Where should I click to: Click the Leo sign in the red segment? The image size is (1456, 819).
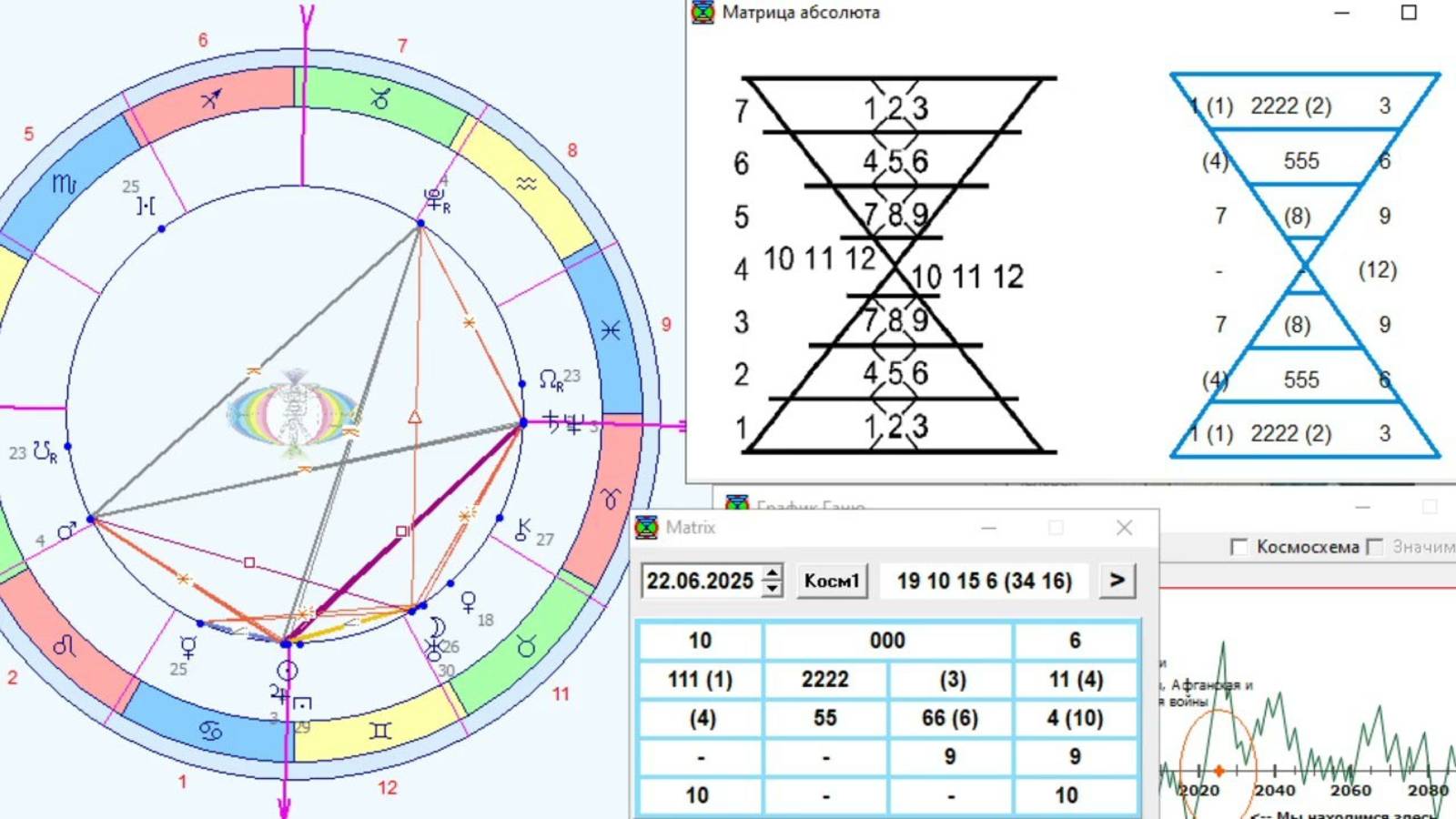tap(65, 646)
